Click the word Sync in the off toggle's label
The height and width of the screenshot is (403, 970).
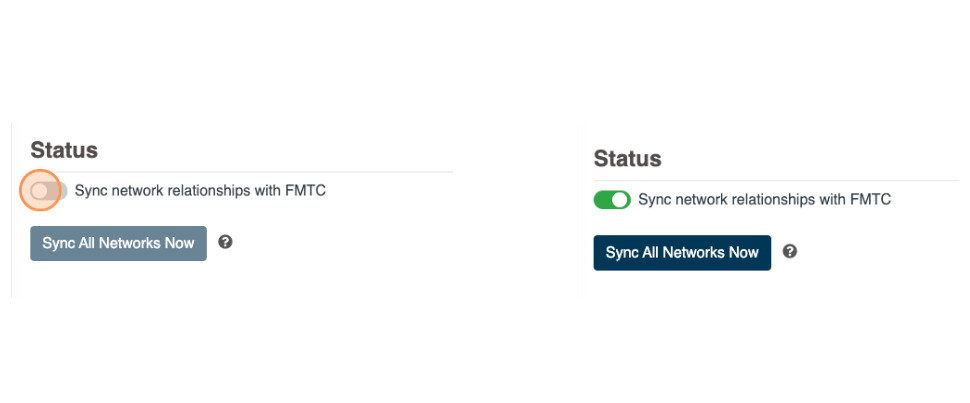click(90, 190)
